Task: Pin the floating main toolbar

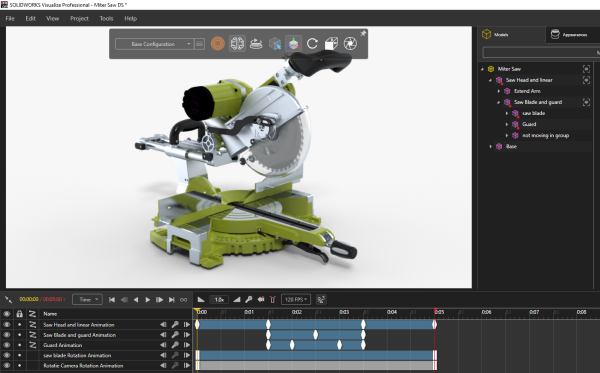Action: (363, 33)
